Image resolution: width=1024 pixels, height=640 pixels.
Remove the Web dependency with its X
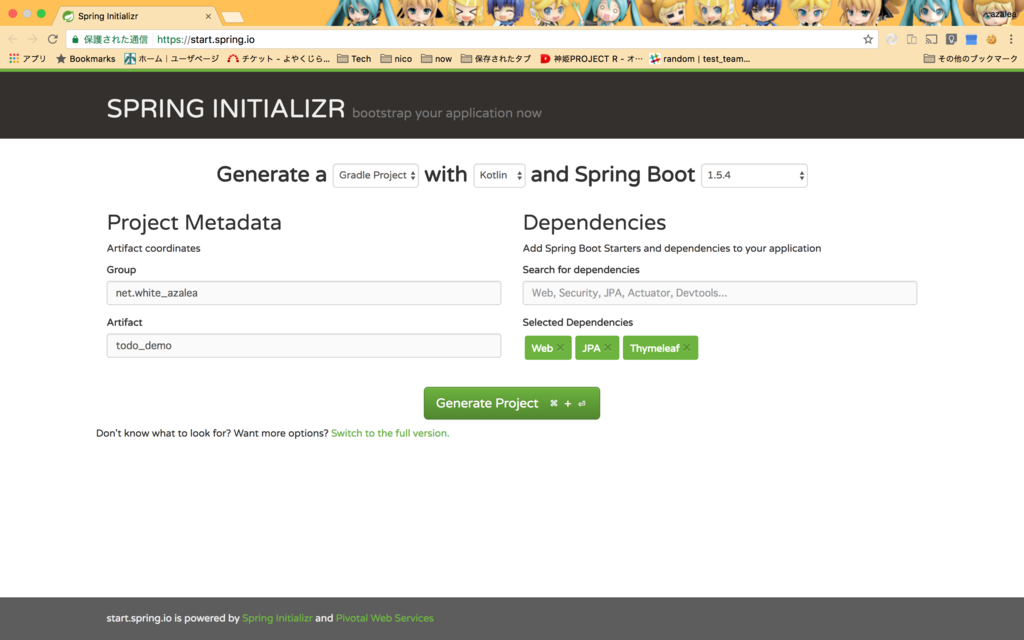coord(560,347)
